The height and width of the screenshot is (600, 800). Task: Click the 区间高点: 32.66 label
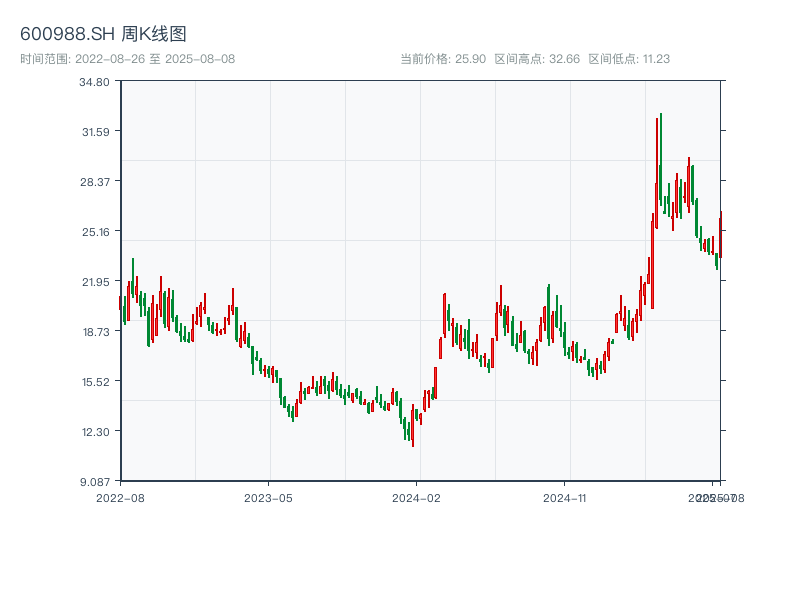tap(537, 59)
